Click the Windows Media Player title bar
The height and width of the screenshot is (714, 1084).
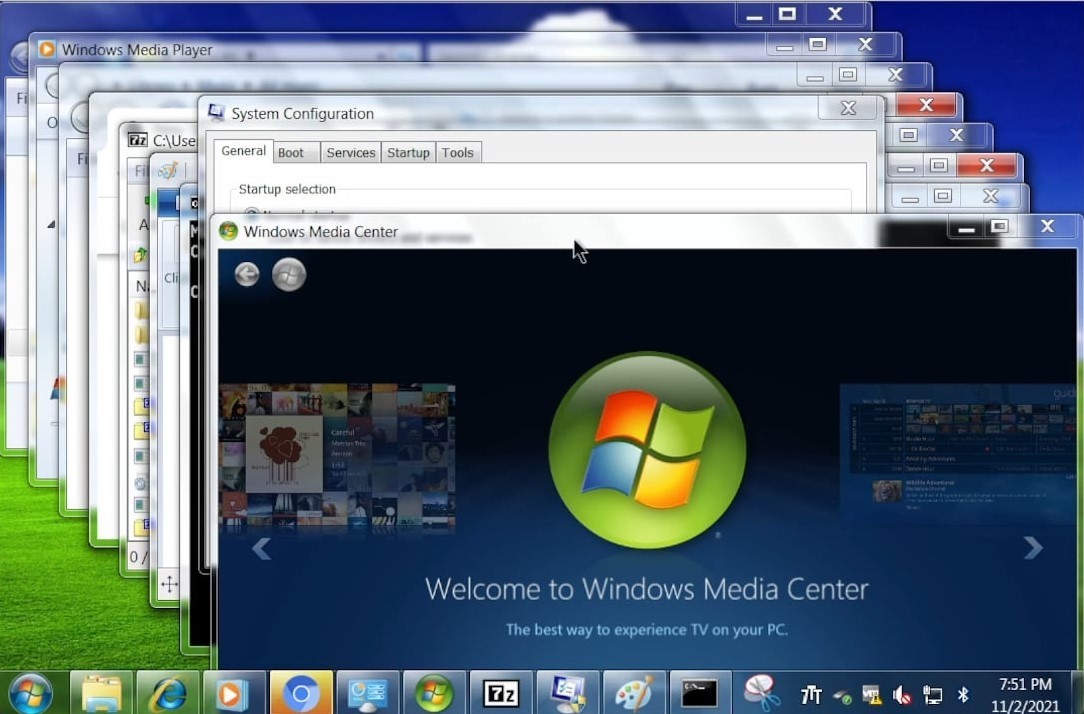coord(401,49)
